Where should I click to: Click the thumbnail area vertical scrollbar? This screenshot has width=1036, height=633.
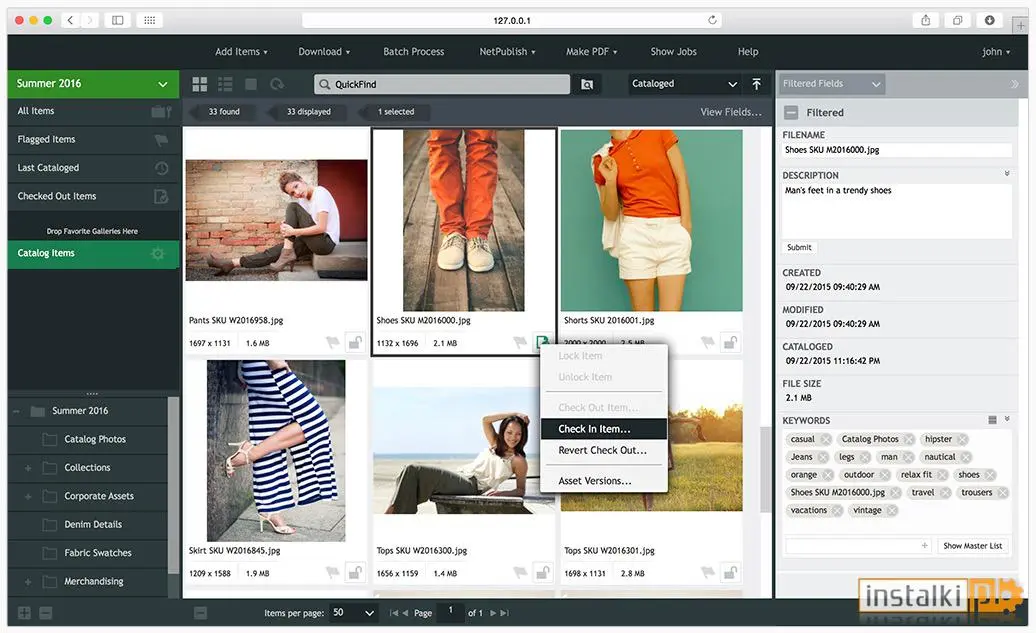[x=765, y=469]
